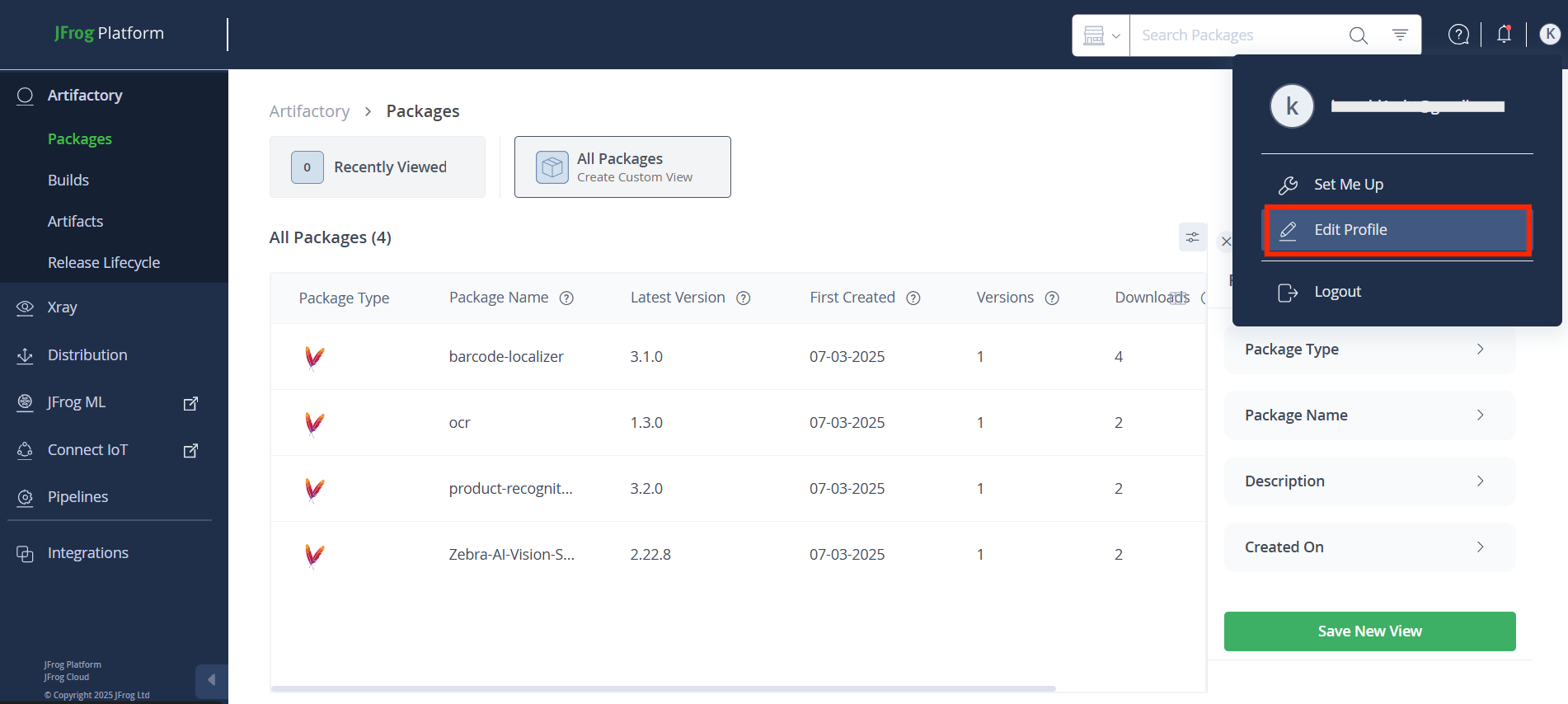Click the Save New View button

pyautogui.click(x=1369, y=631)
